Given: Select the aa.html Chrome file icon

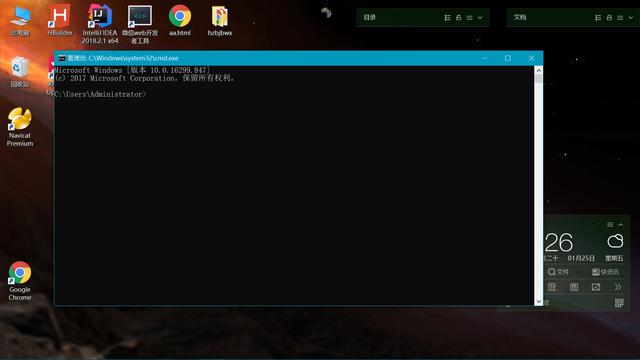Looking at the screenshot, I should 180,20.
